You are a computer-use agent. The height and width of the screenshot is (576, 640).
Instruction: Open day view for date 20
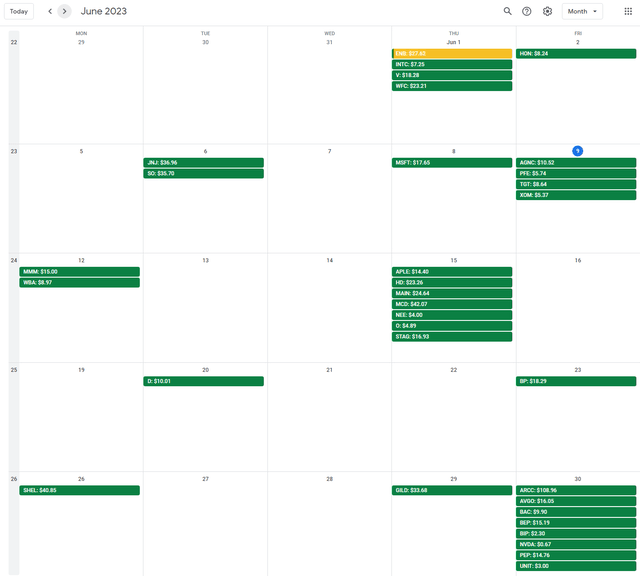click(x=205, y=370)
